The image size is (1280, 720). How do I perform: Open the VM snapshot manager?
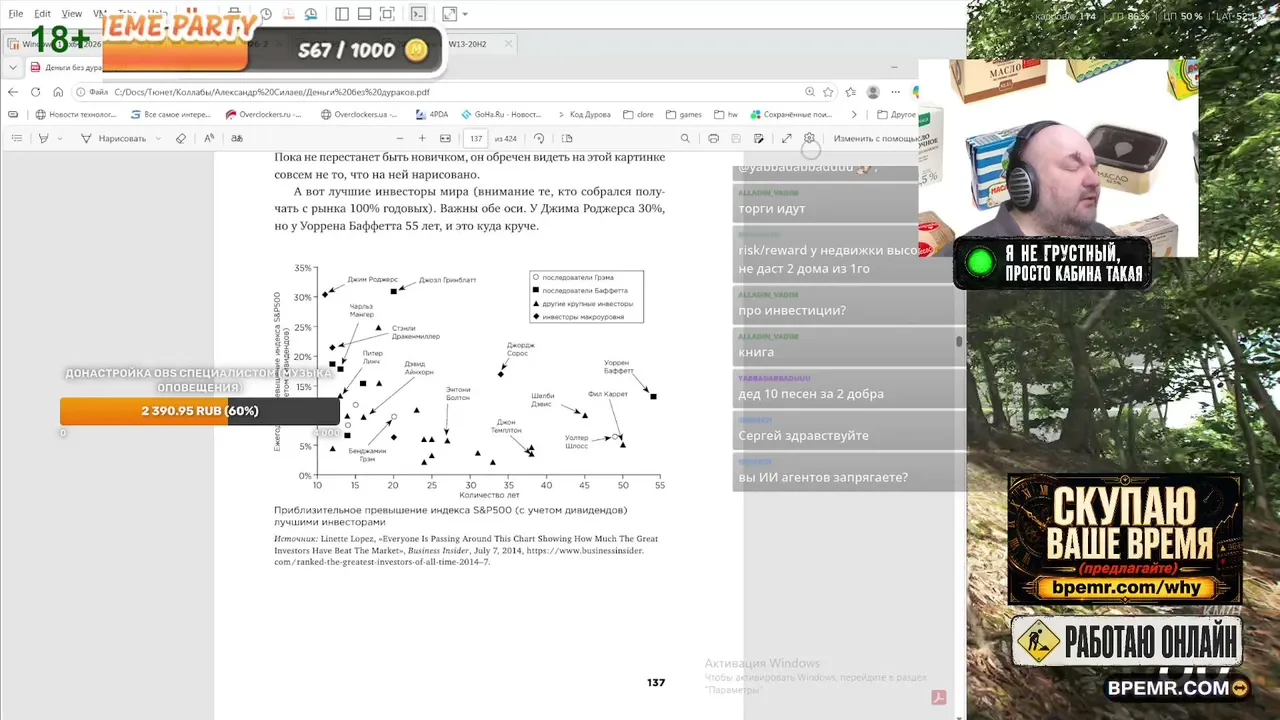(311, 14)
